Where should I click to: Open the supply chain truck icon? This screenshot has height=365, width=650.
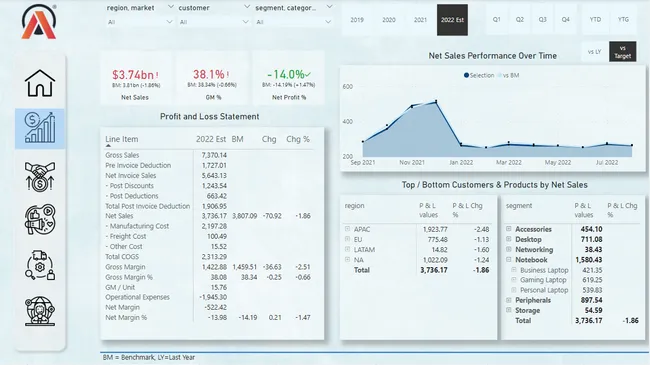(40, 265)
